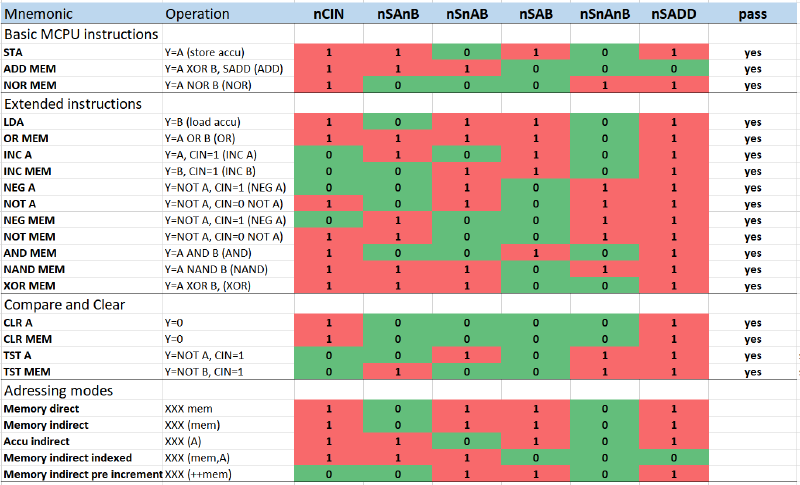800x485 pixels.
Task: Click the Mnemonic column header
Action: point(38,15)
